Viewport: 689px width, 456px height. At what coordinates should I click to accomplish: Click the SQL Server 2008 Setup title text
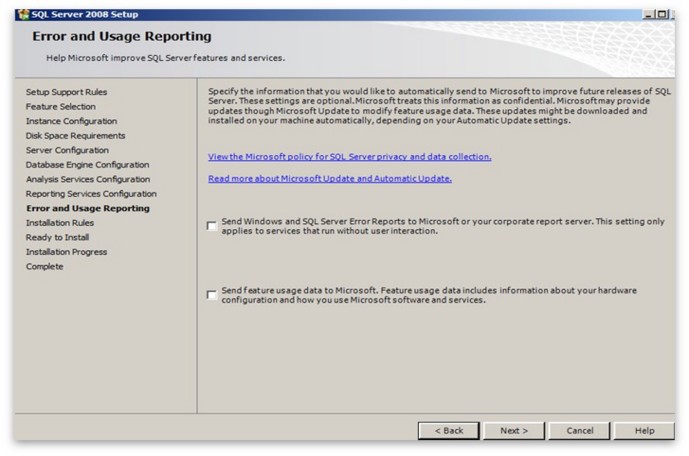pos(85,14)
